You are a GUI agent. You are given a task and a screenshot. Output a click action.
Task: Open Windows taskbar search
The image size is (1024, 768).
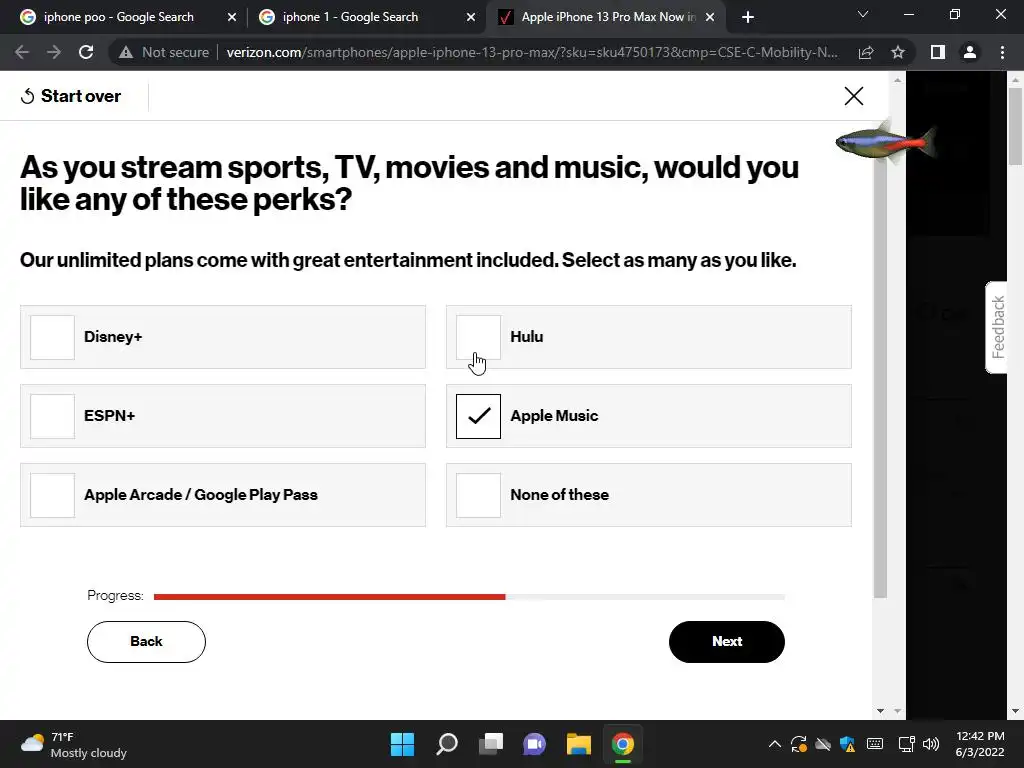447,744
